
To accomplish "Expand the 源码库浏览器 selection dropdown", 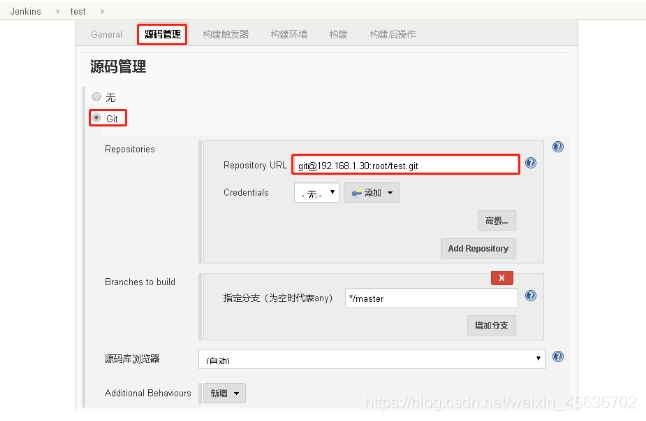I will tap(372, 359).
